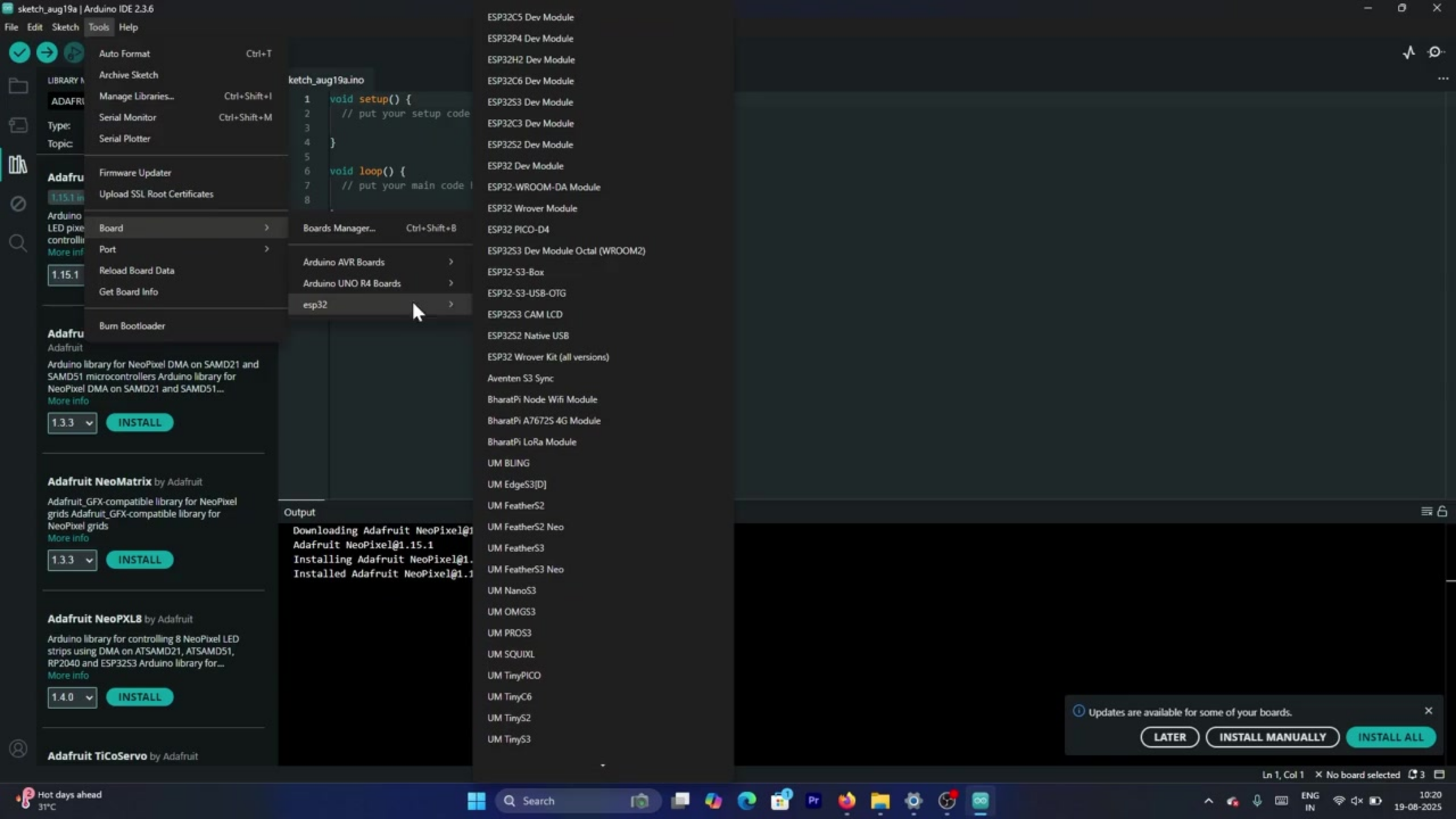Expand the Board submenu
The image size is (1456, 819).
point(185,228)
